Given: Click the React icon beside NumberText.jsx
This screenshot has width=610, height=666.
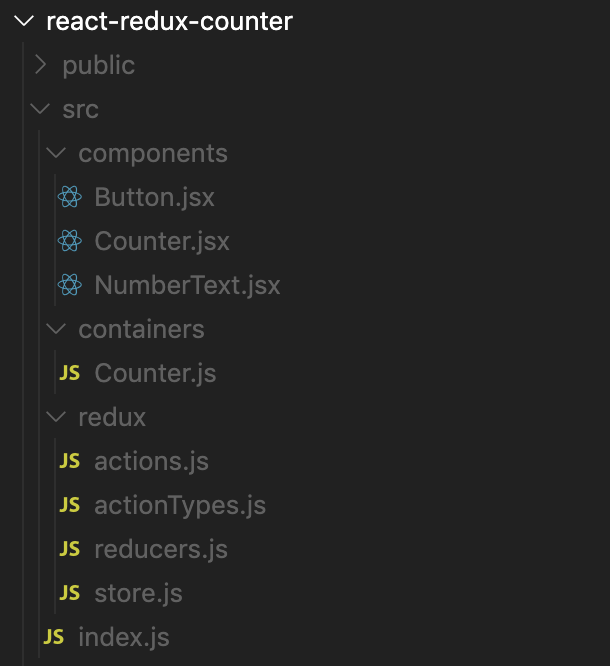Looking at the screenshot, I should [69, 286].
